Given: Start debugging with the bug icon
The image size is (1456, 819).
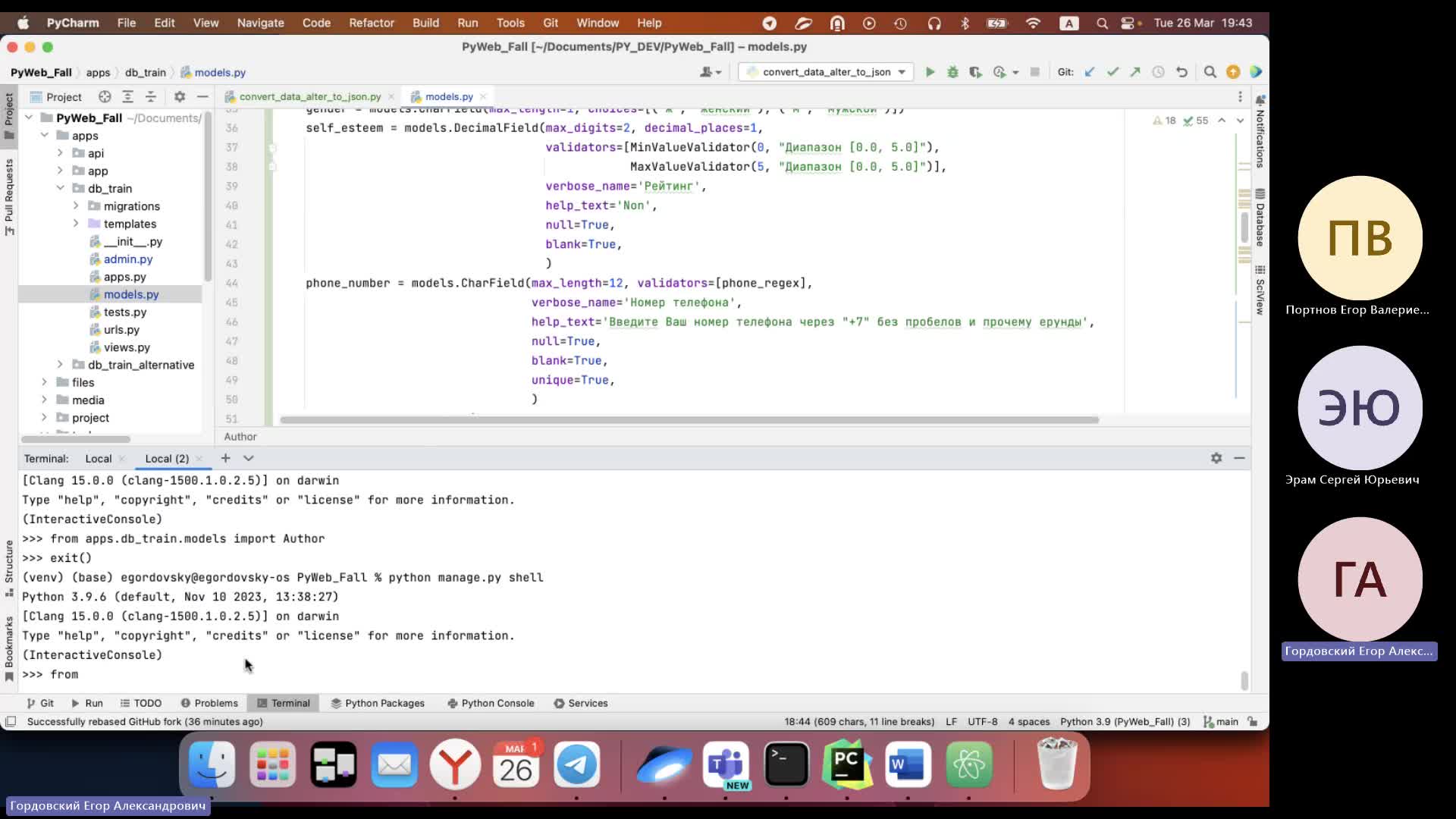Looking at the screenshot, I should tap(952, 72).
